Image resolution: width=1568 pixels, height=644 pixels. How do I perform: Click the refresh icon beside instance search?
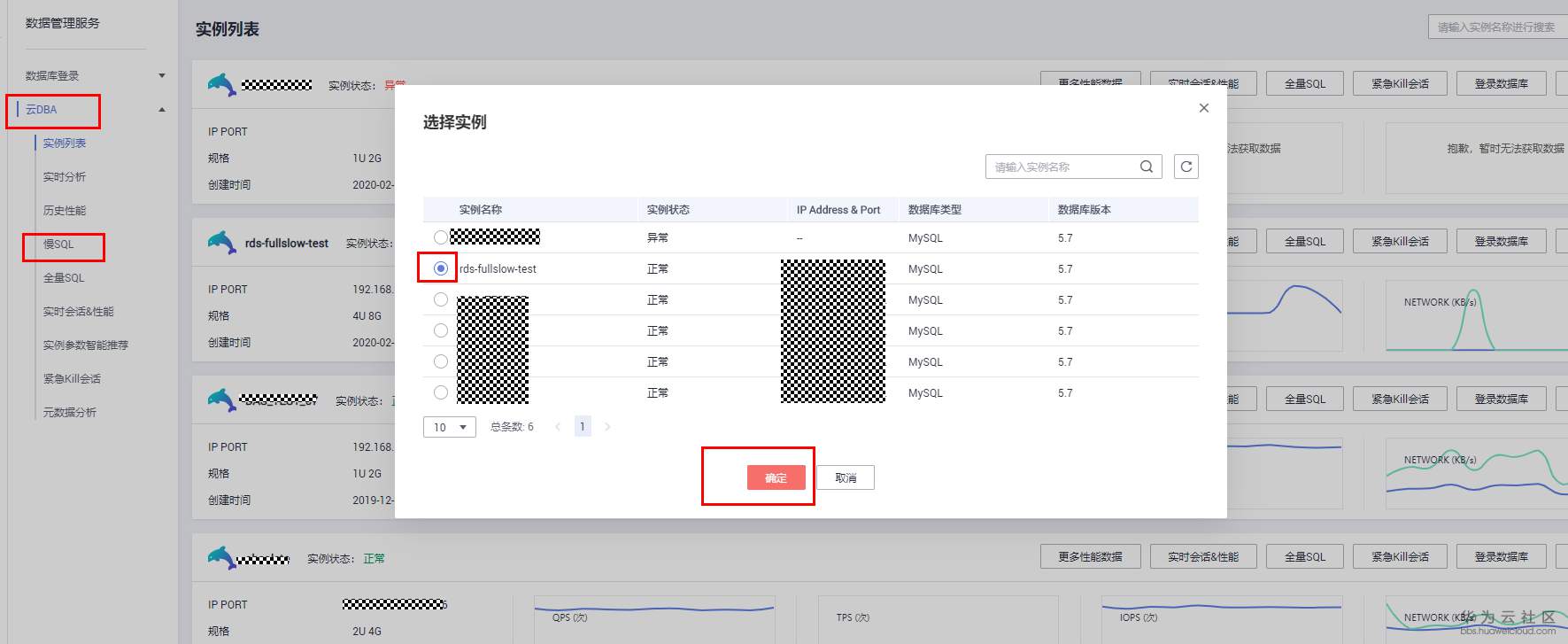pos(1186,167)
